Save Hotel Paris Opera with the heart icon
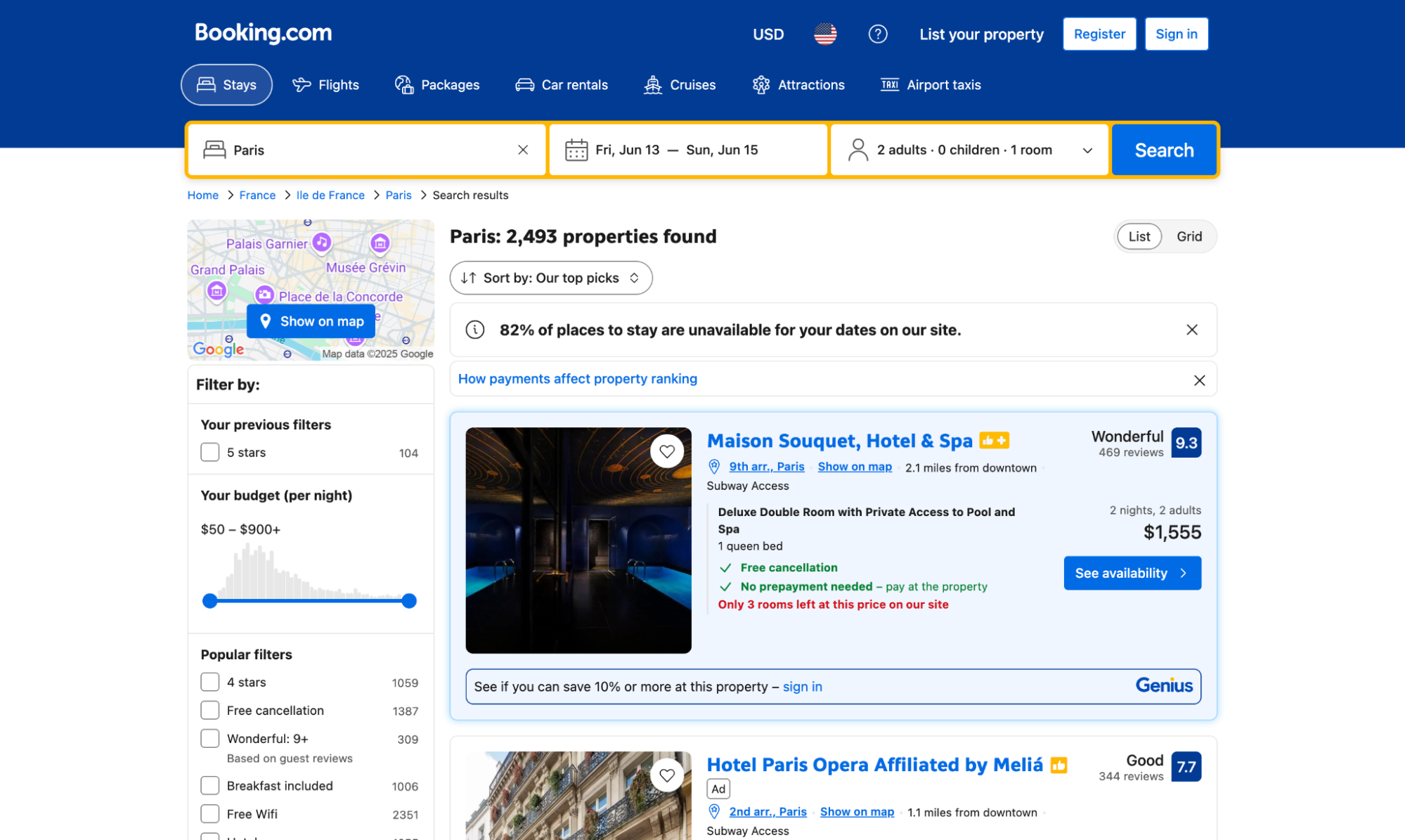The image size is (1405, 840). pyautogui.click(x=667, y=775)
